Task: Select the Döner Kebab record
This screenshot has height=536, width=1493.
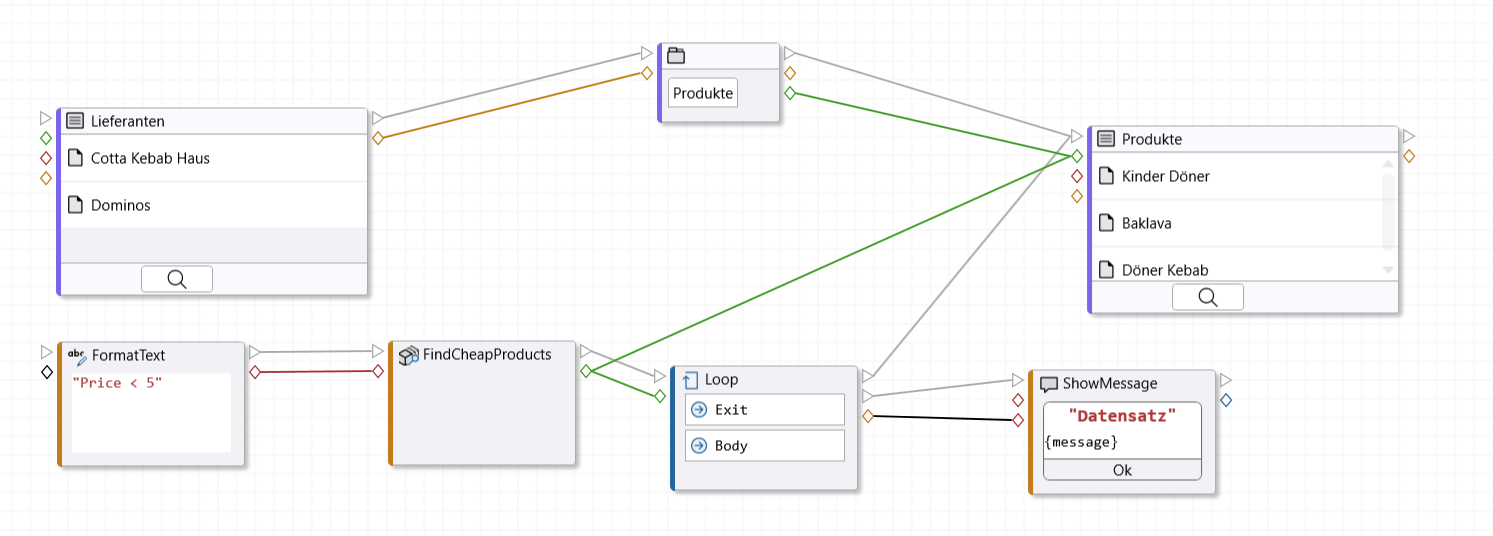Action: pos(1164,269)
